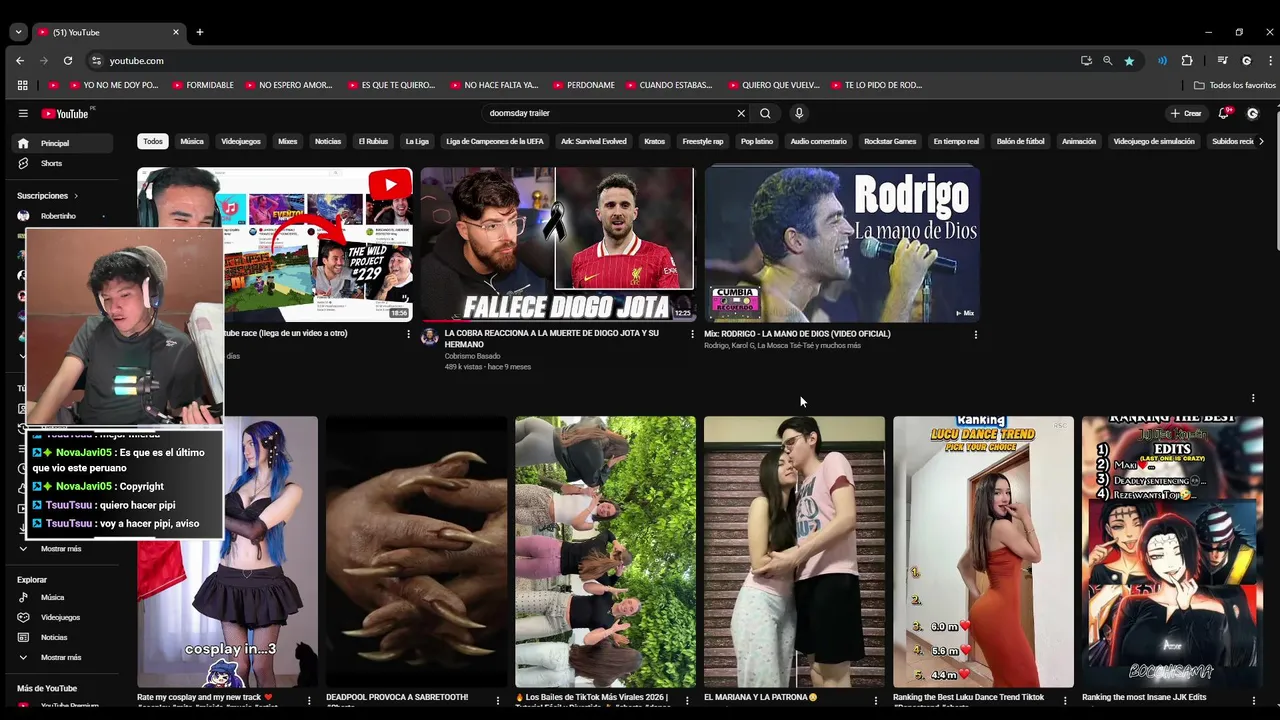1280x720 pixels.
Task: Click the magnifier search button
Action: [x=765, y=113]
